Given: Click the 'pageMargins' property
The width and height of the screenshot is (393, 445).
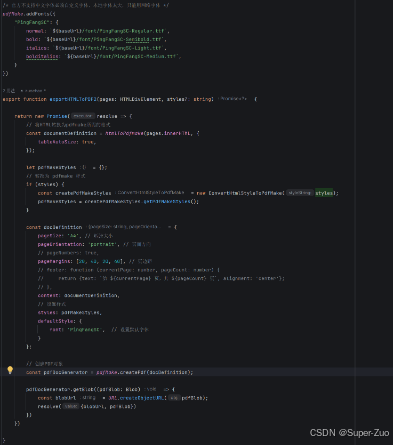Looking at the screenshot, I should 55,261.
